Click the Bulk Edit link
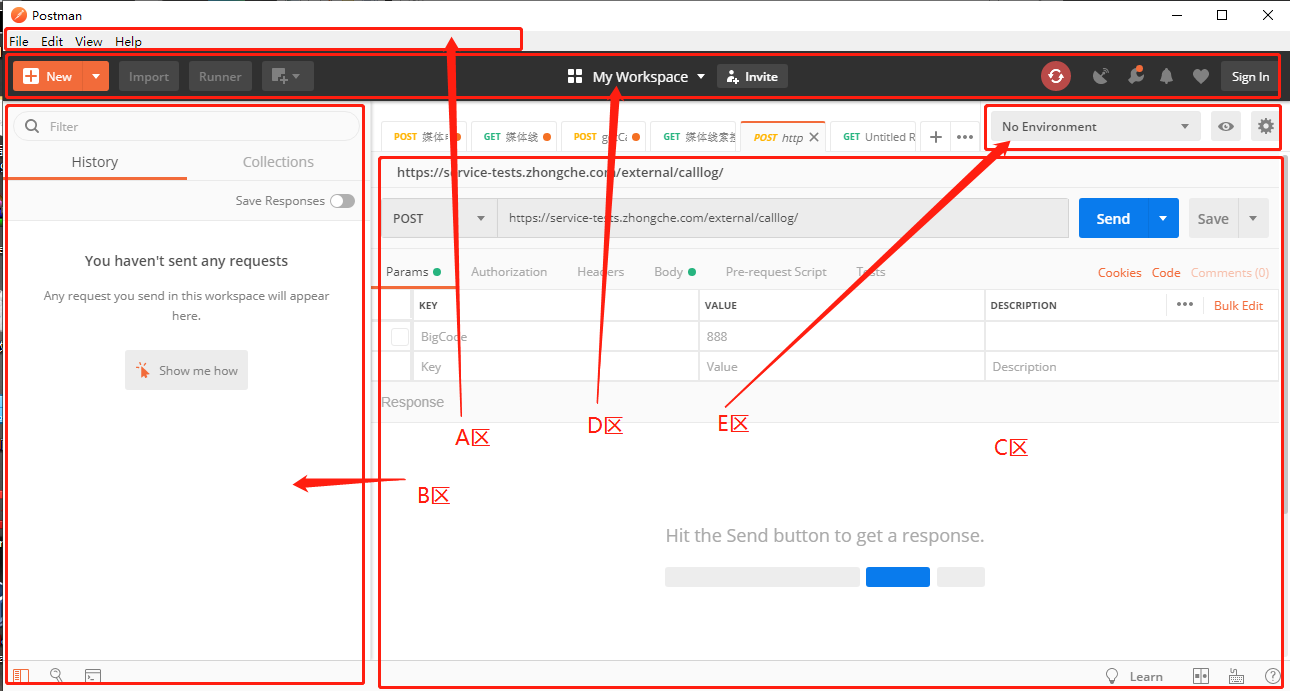This screenshot has width=1290, height=691. (x=1238, y=305)
